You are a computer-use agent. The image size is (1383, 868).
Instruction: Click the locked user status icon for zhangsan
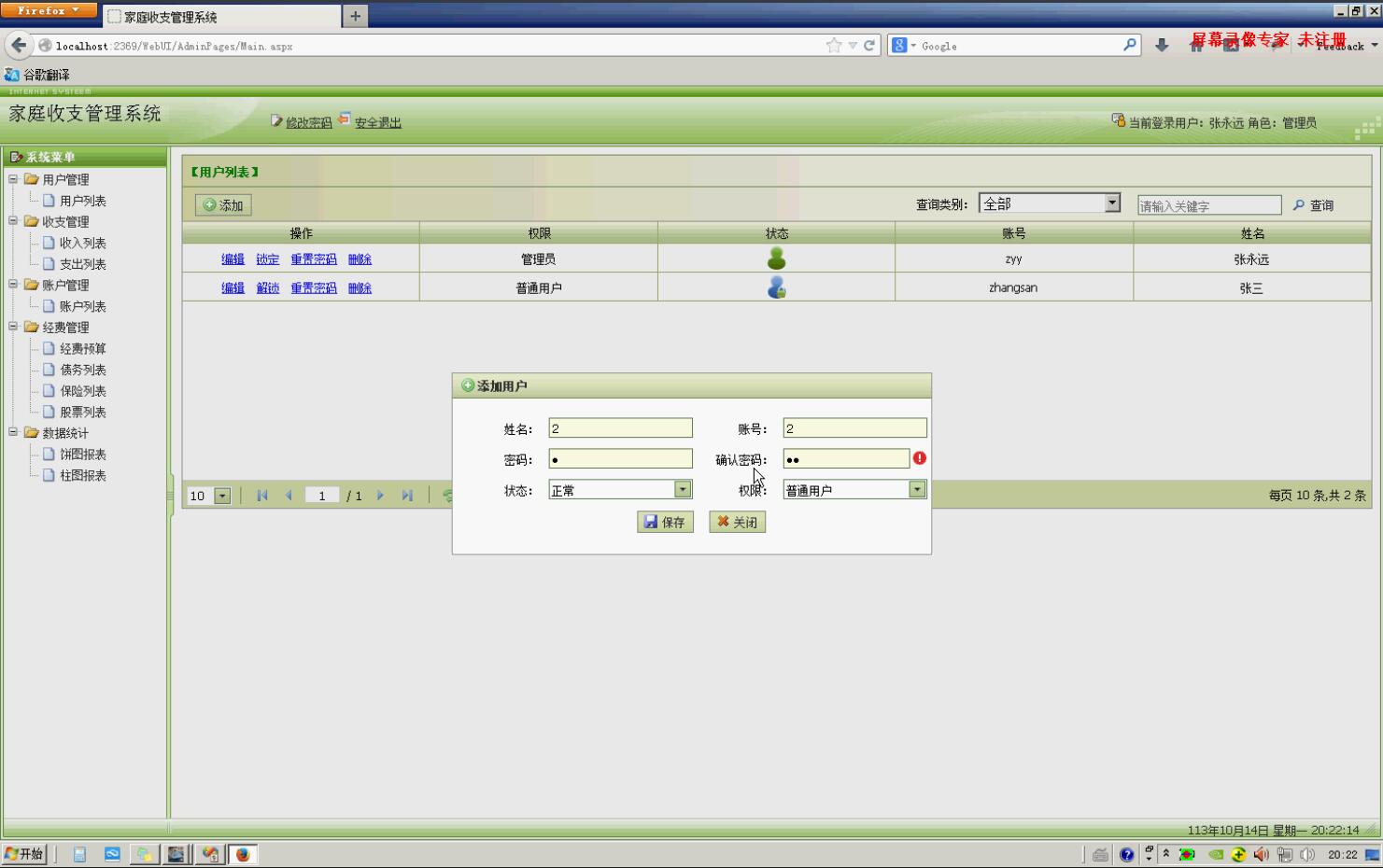[x=776, y=287]
